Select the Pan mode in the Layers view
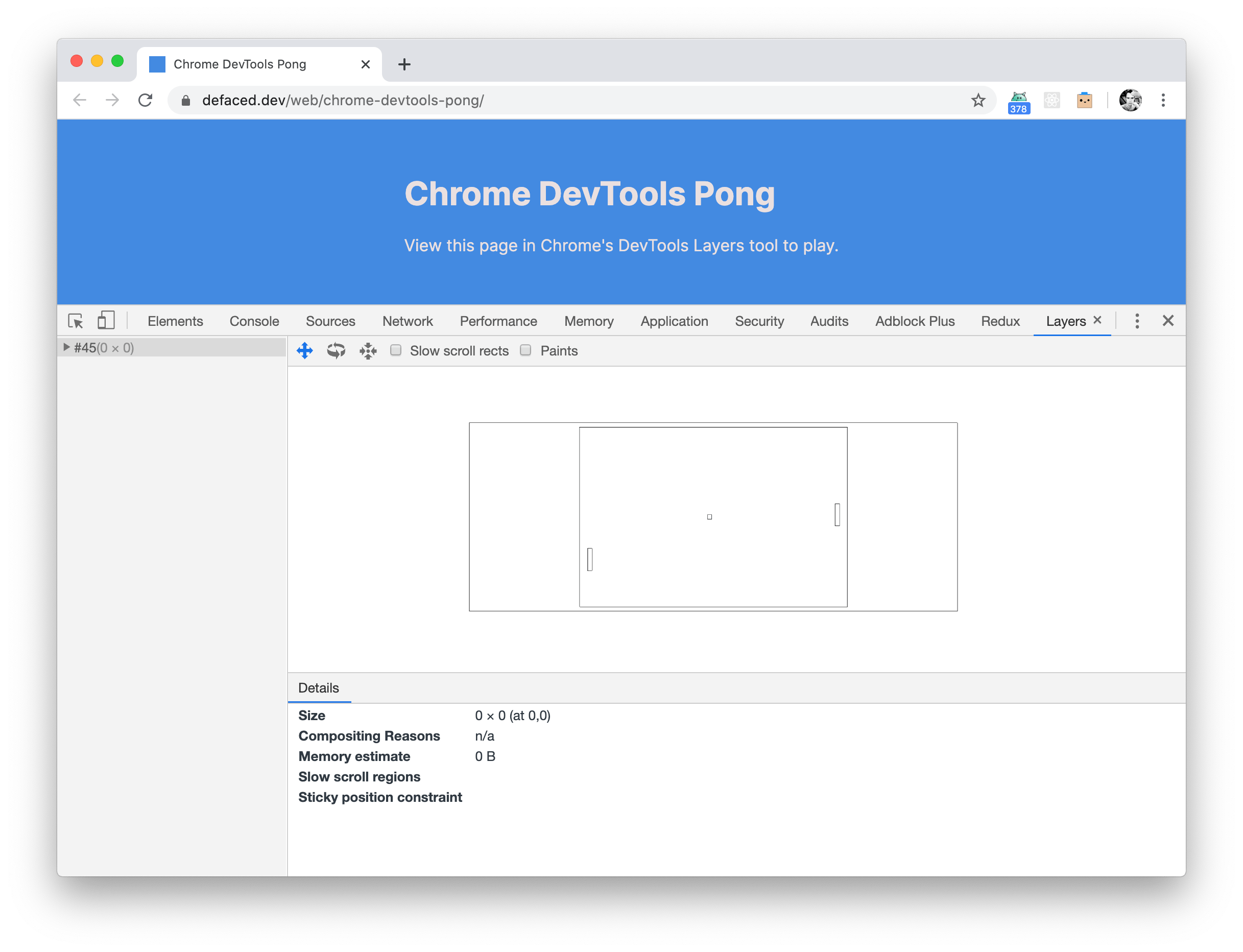Image resolution: width=1243 pixels, height=952 pixels. 305,351
